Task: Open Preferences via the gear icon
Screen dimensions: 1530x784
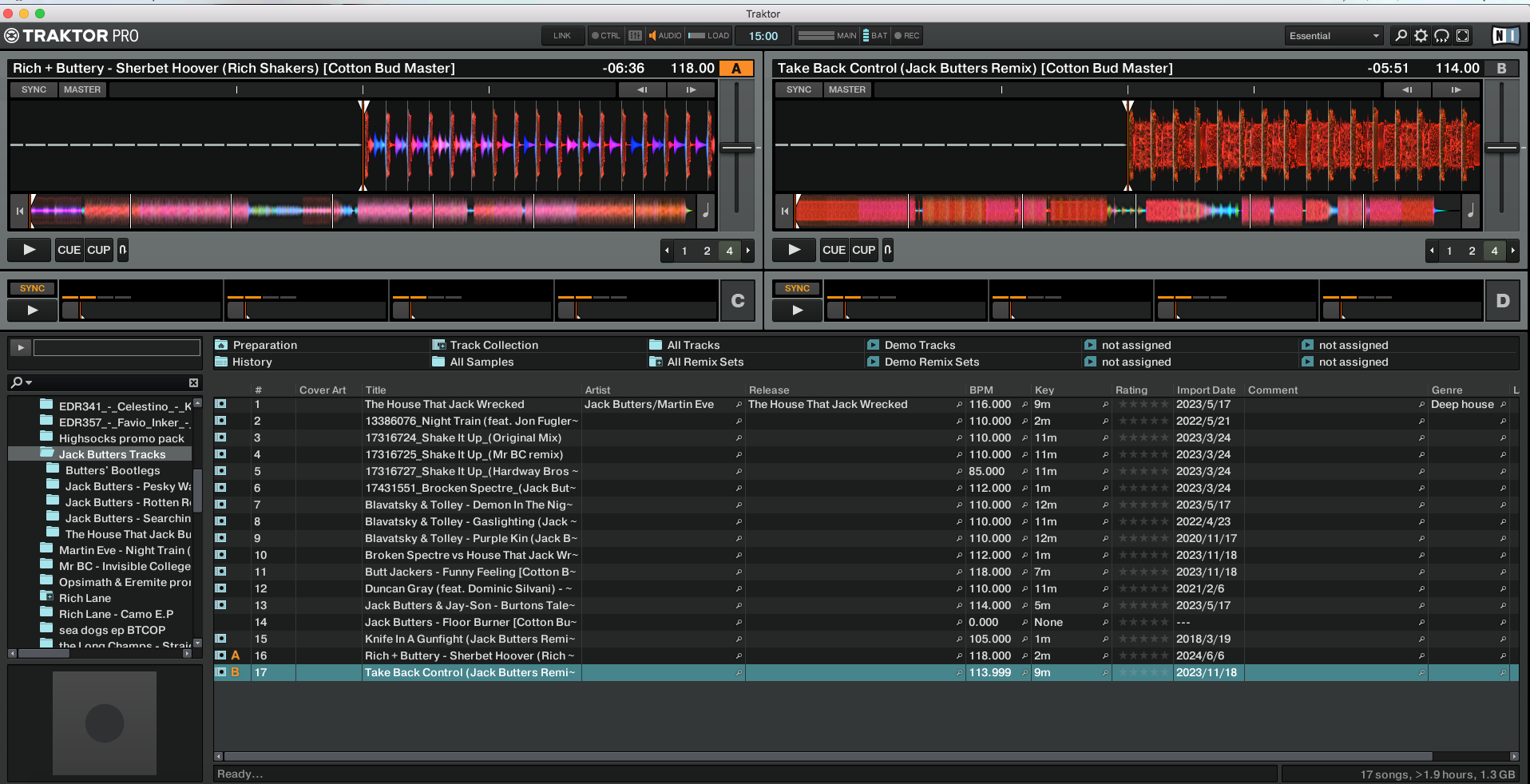Action: coord(1421,35)
